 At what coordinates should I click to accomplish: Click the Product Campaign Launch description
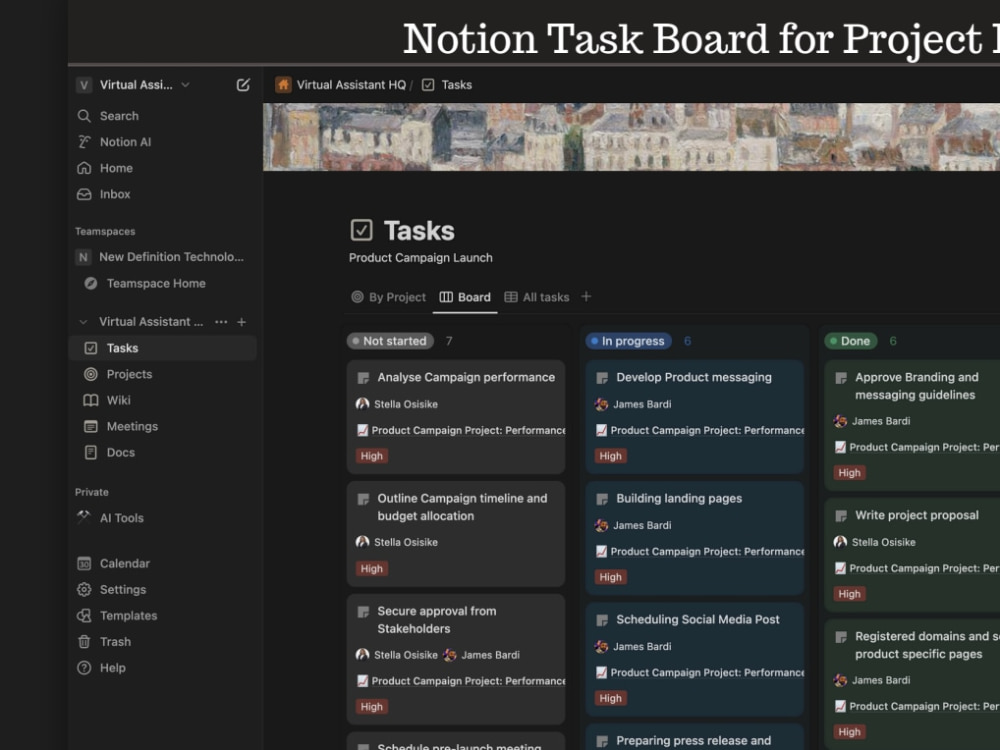click(421, 258)
